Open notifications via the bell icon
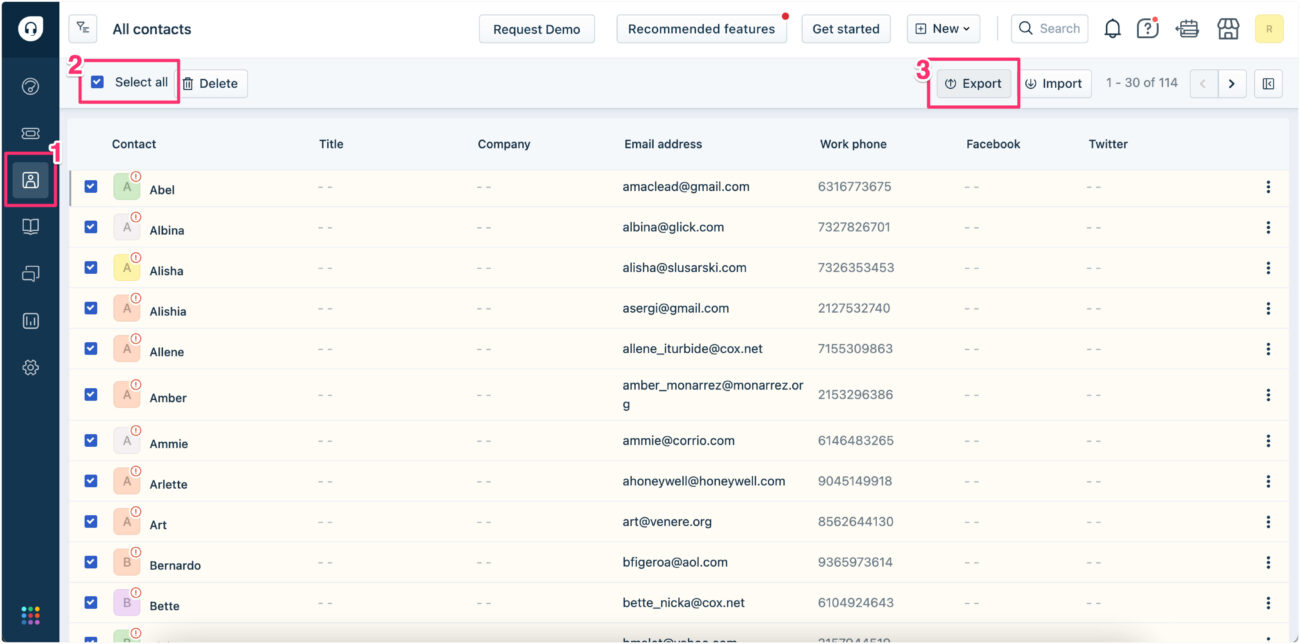This screenshot has width=1300, height=644. tap(1112, 28)
